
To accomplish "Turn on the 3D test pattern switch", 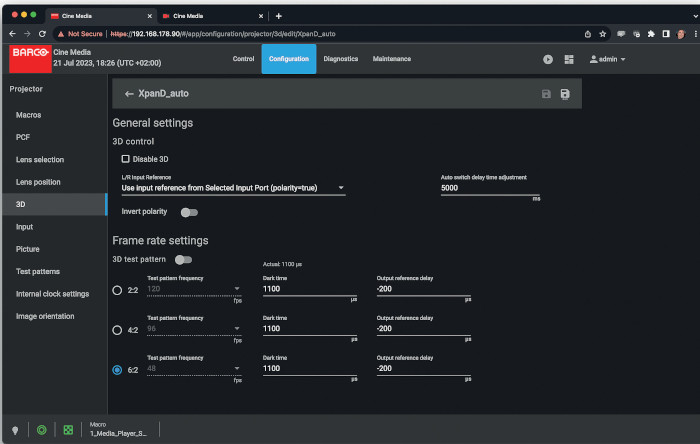I will click(x=184, y=260).
